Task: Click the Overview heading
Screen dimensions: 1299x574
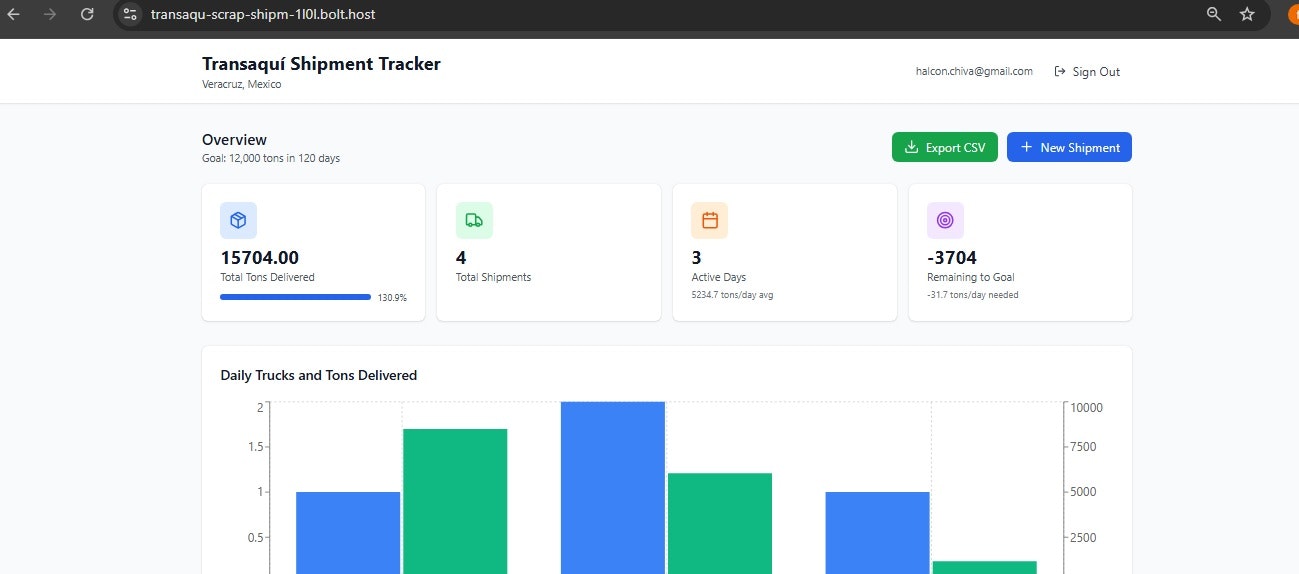Action: (x=234, y=140)
